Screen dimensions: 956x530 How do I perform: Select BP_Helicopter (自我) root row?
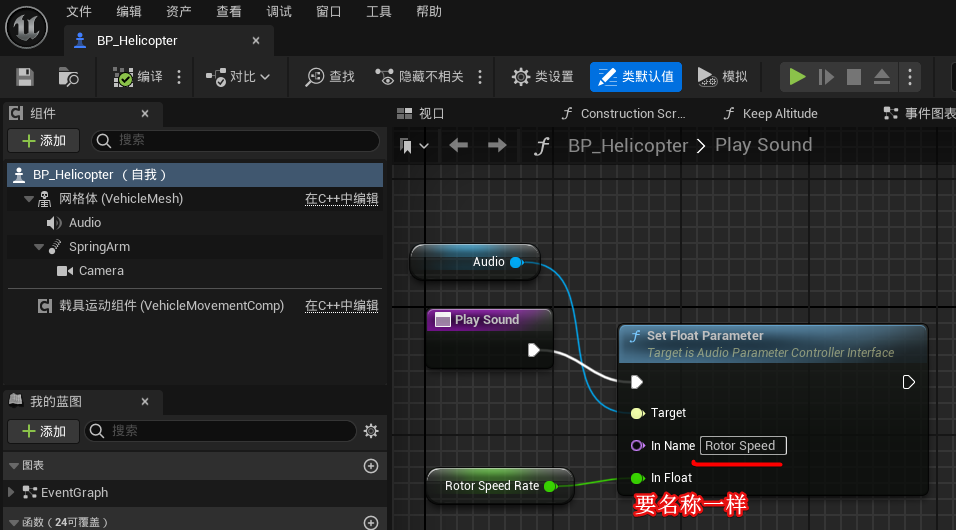(x=195, y=175)
